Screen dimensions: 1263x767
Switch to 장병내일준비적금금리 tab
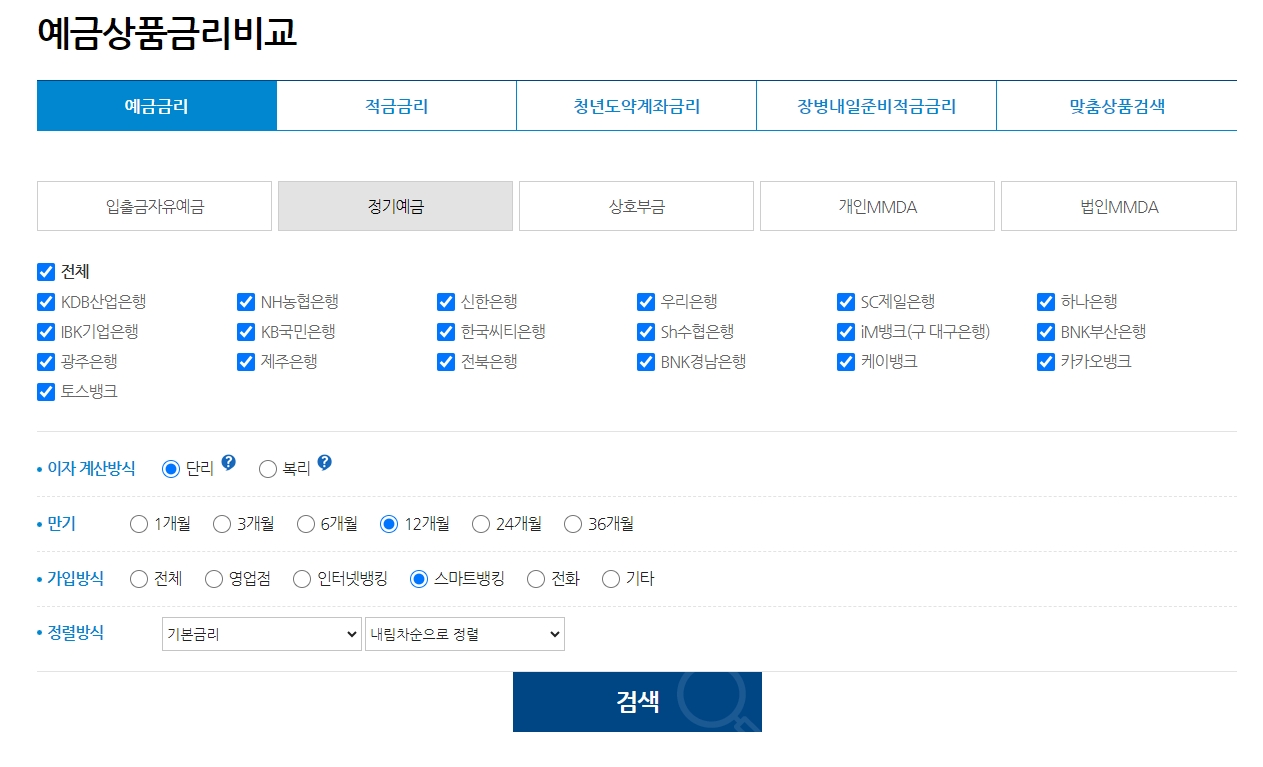pos(877,106)
